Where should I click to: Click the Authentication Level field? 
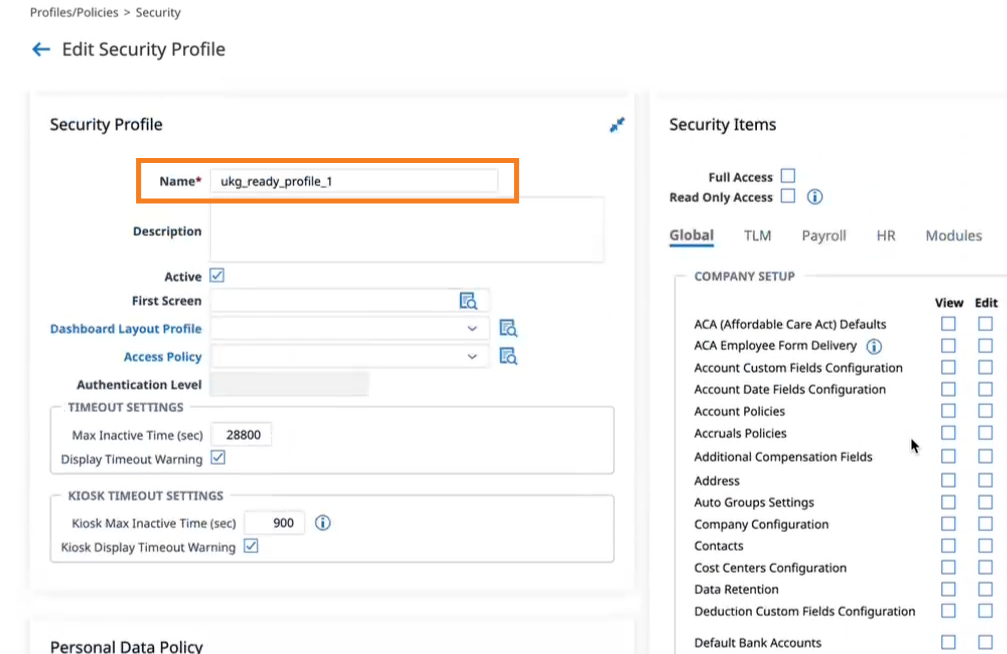coord(289,384)
